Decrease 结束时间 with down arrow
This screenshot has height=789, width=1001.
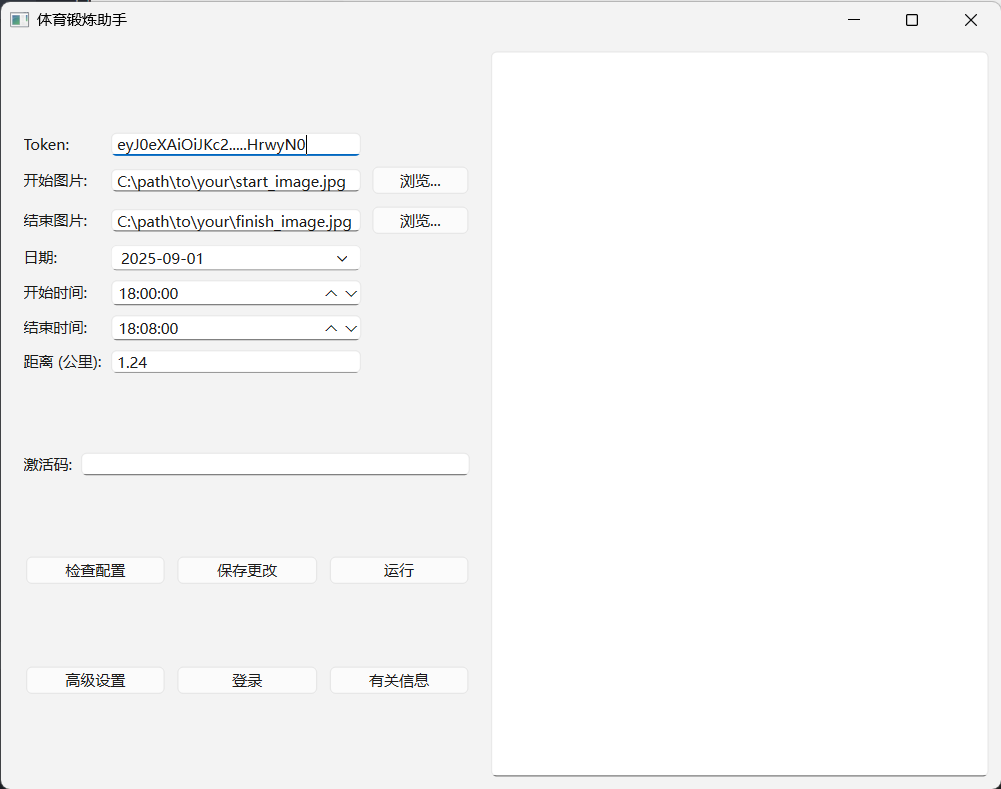pyautogui.click(x=350, y=328)
